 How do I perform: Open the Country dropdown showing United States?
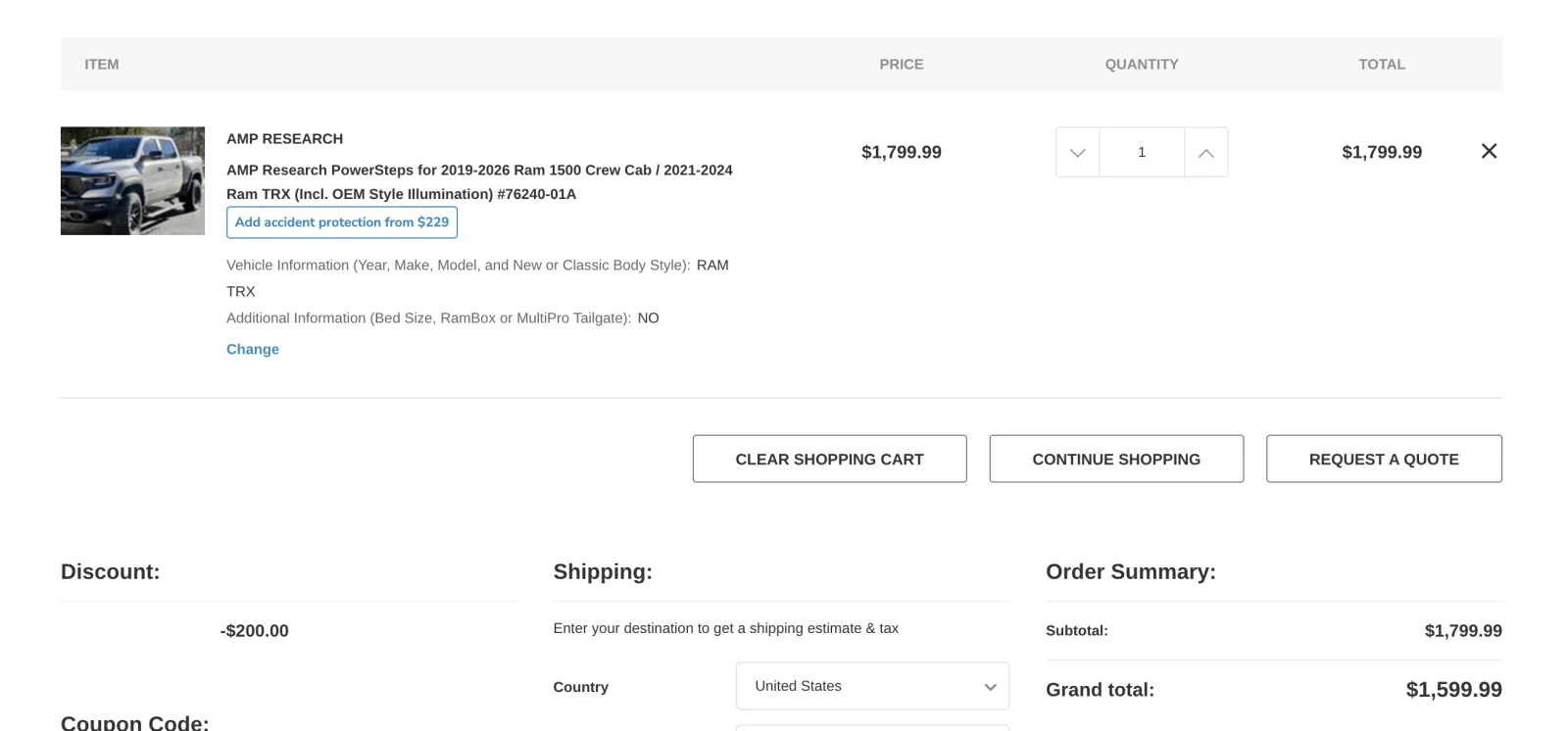coord(872,686)
